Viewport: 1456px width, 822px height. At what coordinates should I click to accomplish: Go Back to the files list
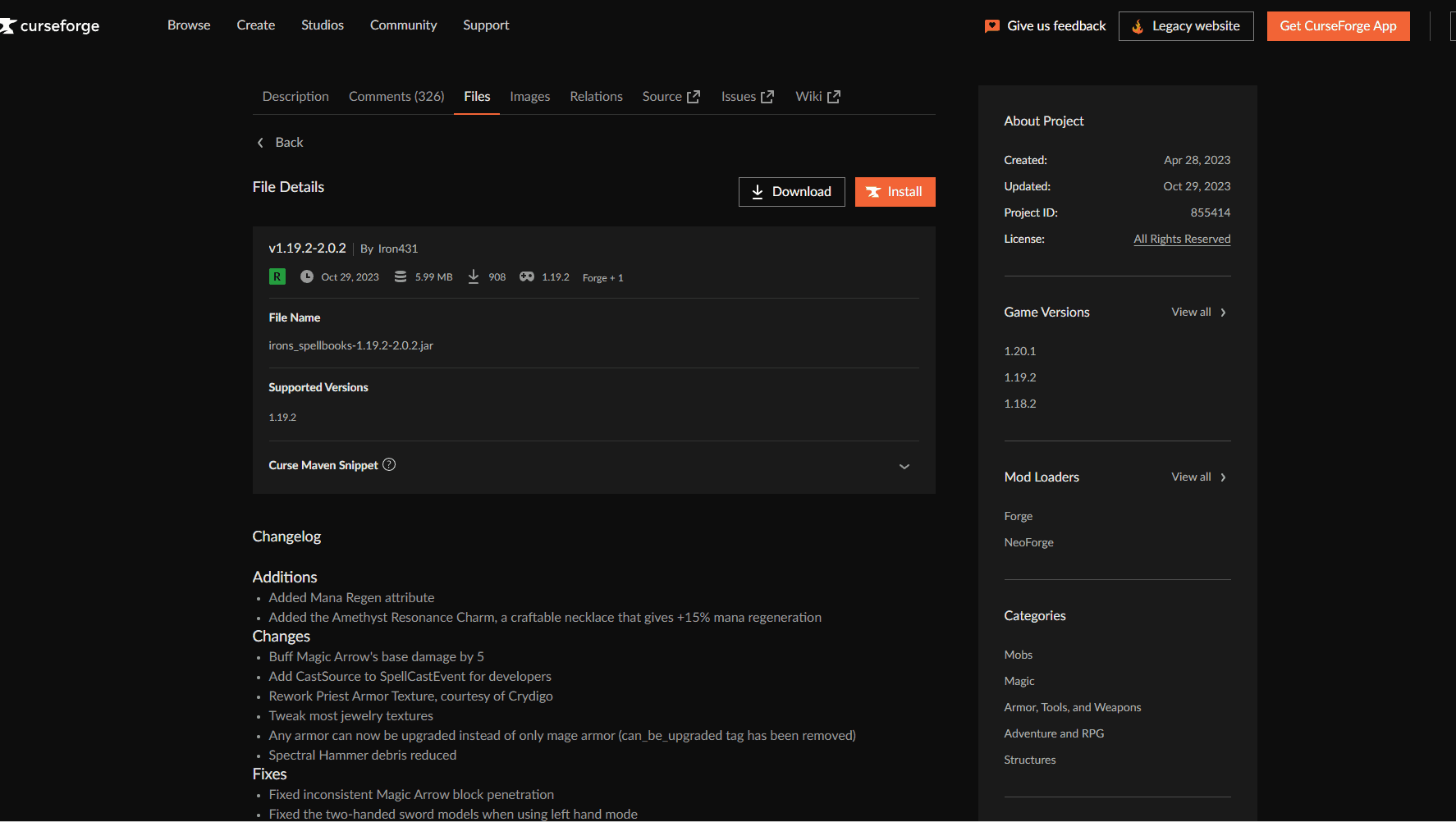tap(280, 143)
